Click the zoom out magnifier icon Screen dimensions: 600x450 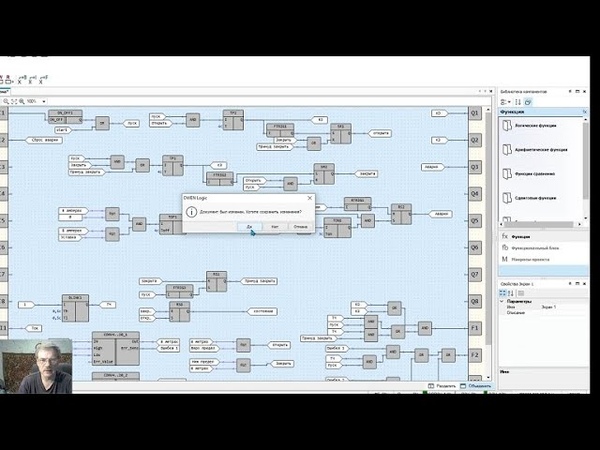pos(6,101)
